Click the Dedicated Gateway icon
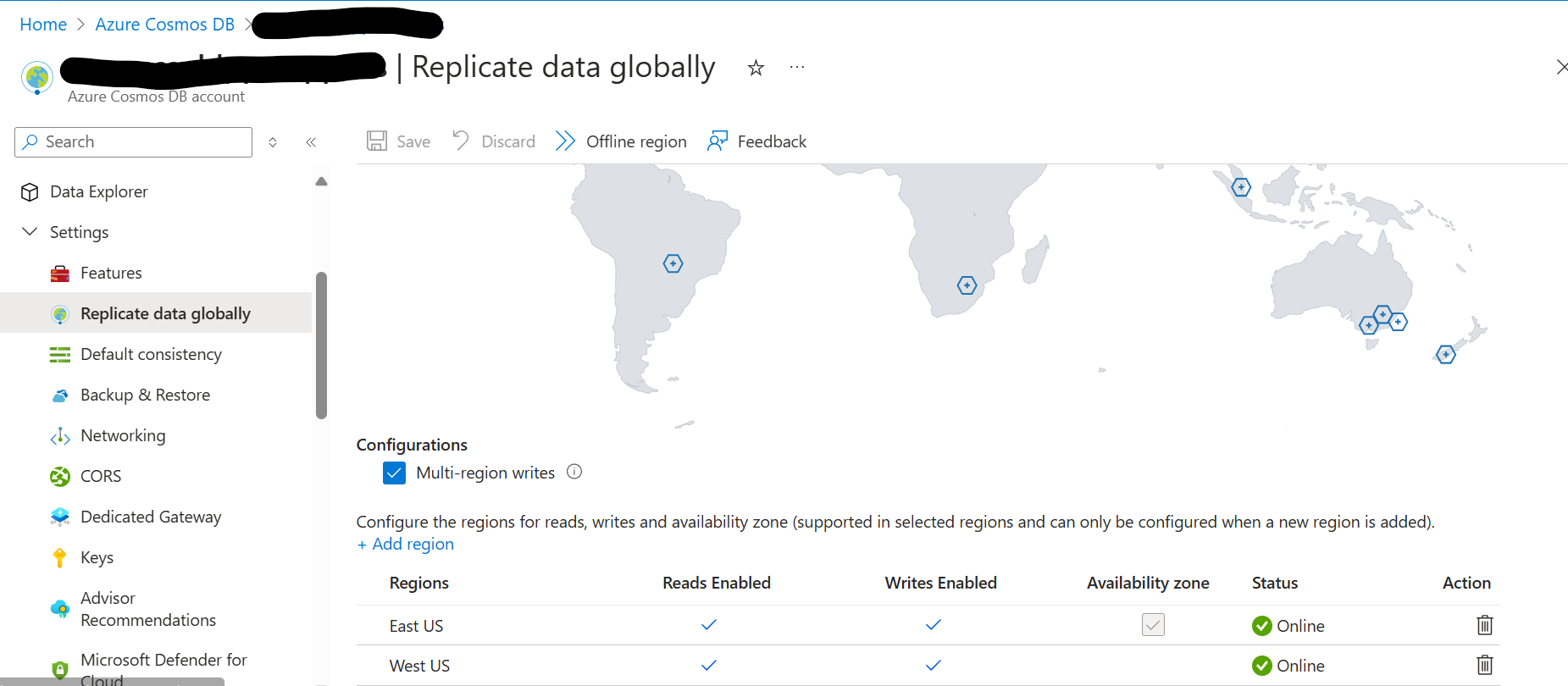This screenshot has width=1568, height=686. click(60, 517)
